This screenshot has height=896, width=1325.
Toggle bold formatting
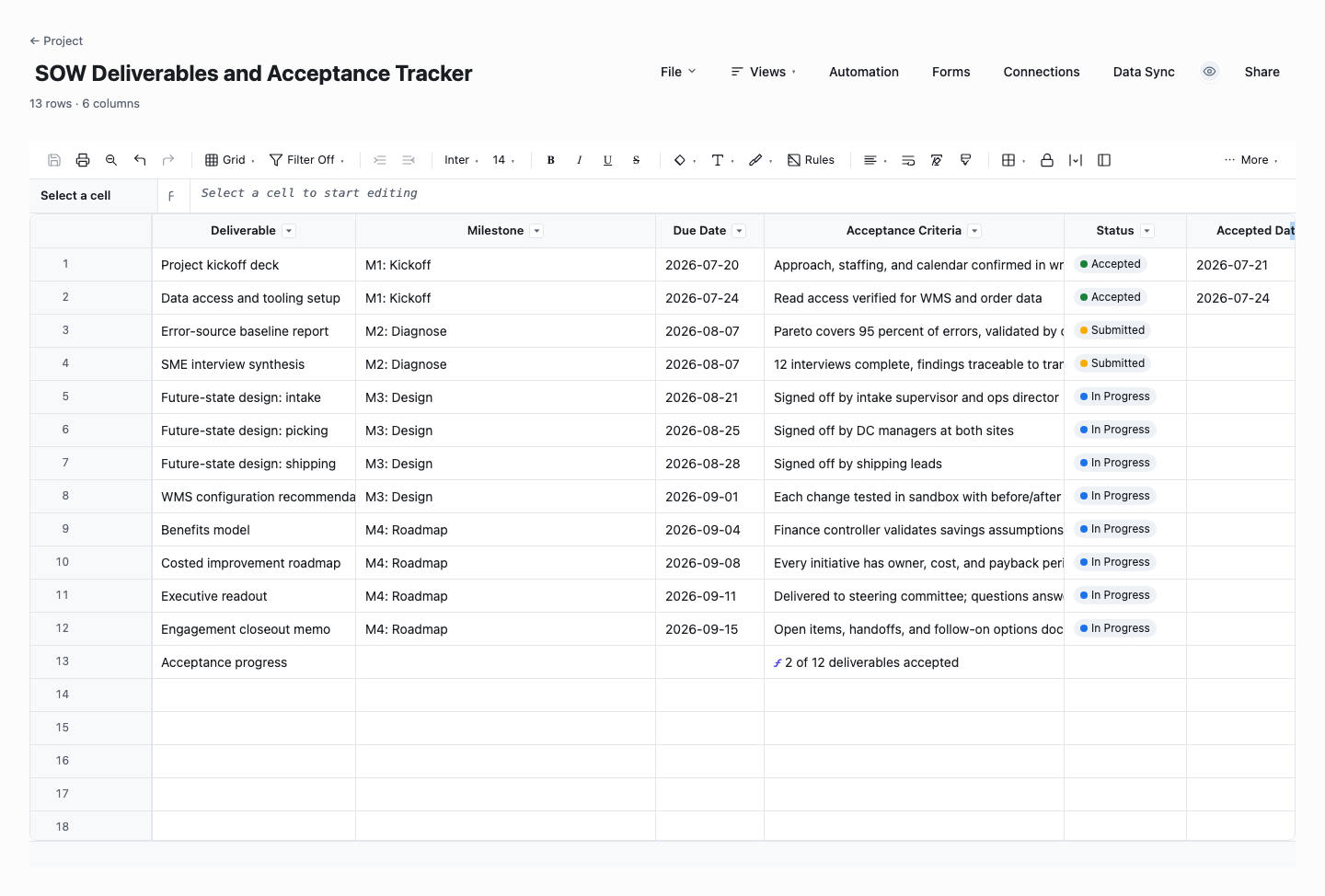550,160
